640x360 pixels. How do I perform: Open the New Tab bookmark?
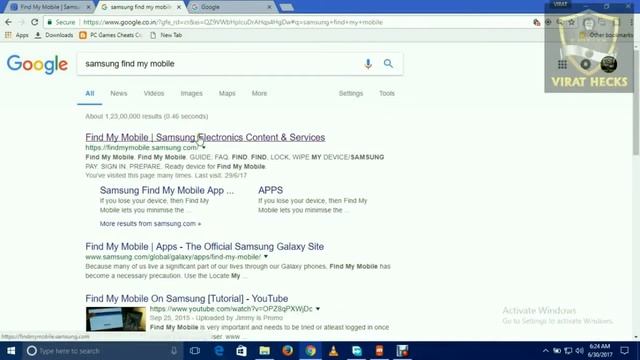pos(166,35)
